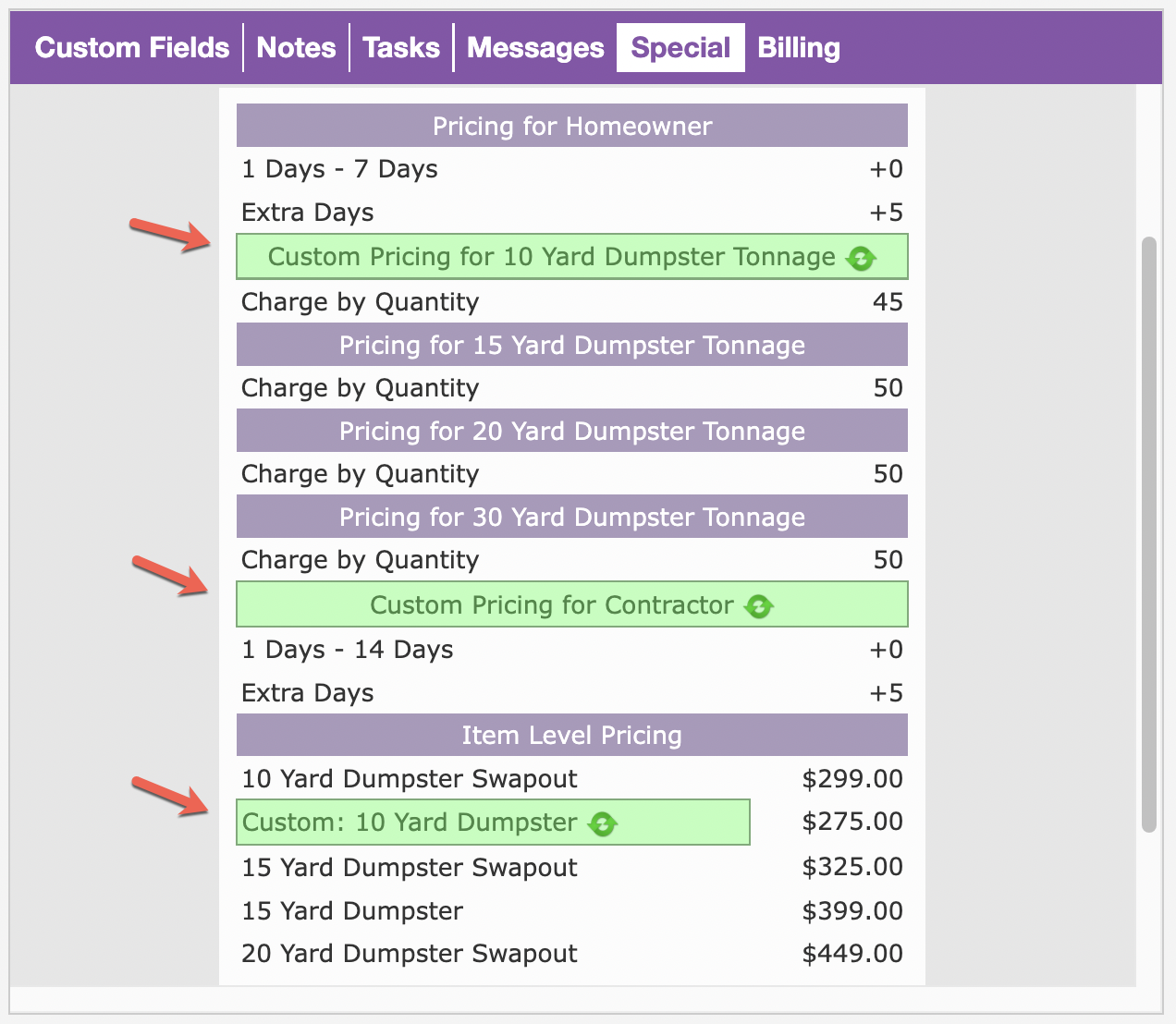Image resolution: width=1176 pixels, height=1024 pixels.
Task: Go to the Tasks tab
Action: 401,48
